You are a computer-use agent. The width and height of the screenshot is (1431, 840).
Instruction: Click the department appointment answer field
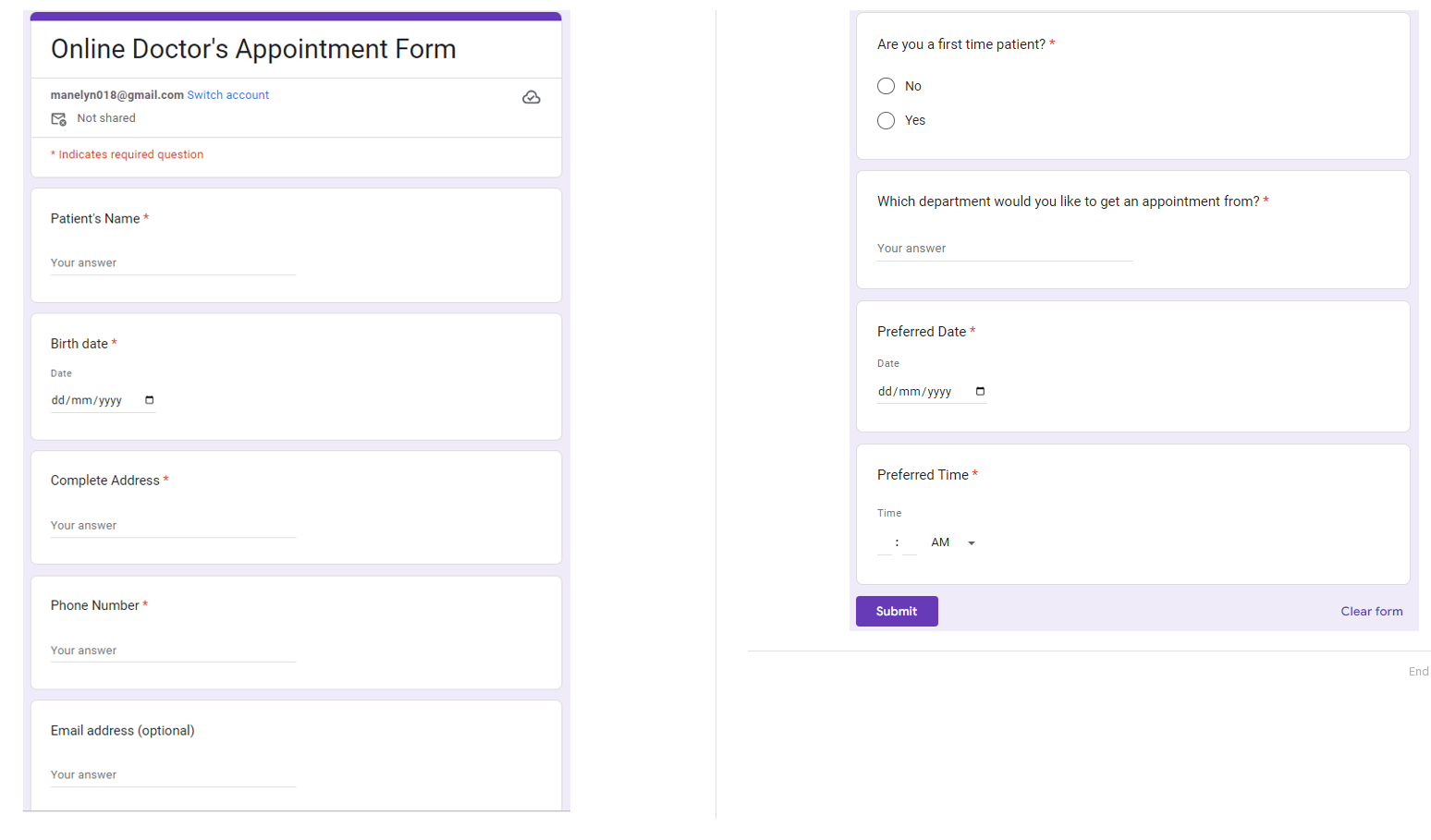pyautogui.click(x=1004, y=249)
